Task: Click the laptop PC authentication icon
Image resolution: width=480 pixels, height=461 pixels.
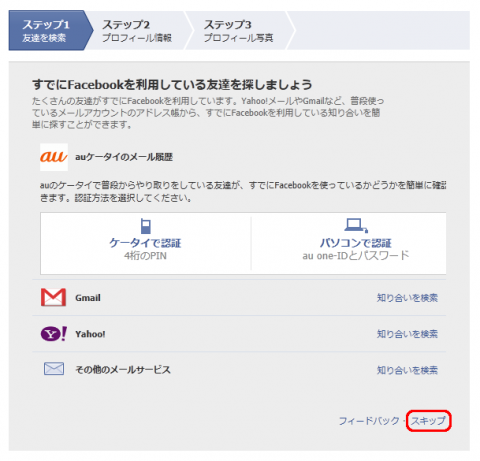Action: (356, 225)
